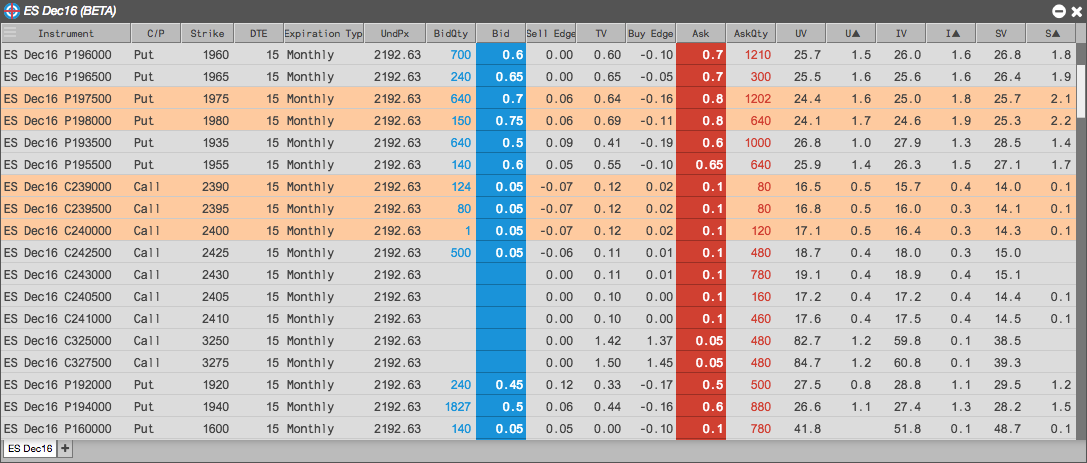1087x463 pixels.
Task: Select instrument ES Dec16 C241000
Action: coord(58,319)
